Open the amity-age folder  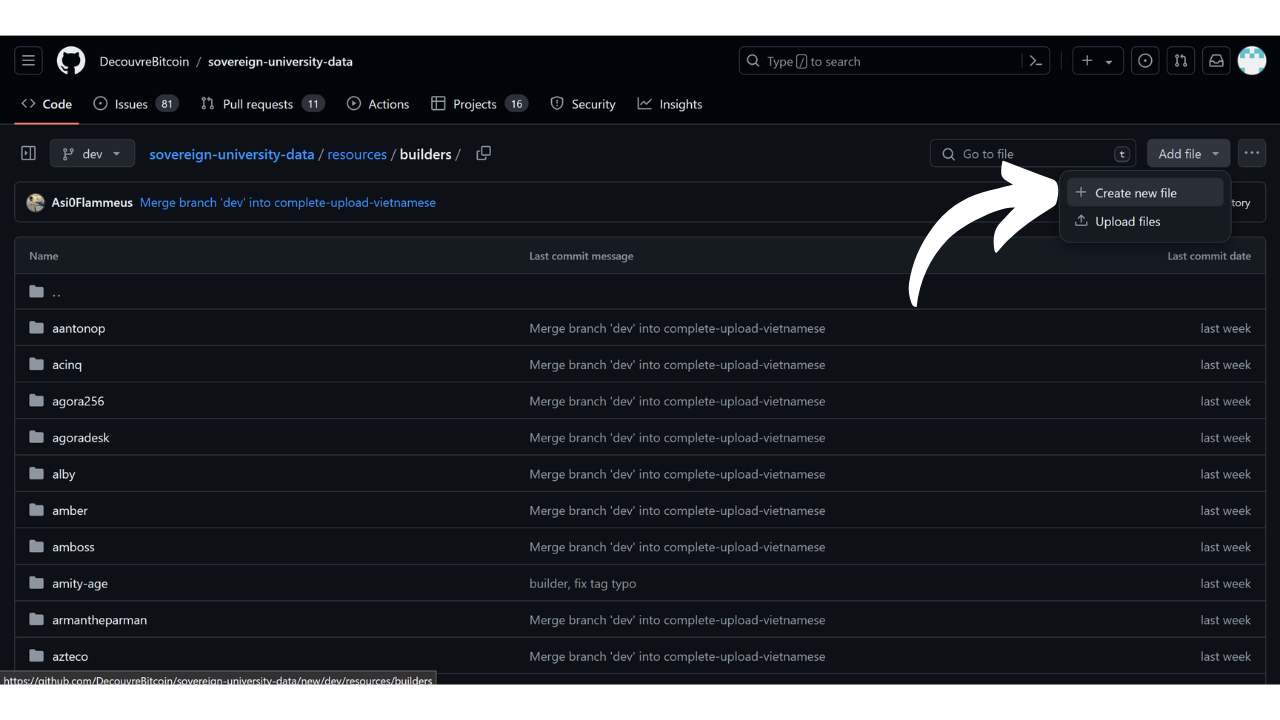click(80, 584)
